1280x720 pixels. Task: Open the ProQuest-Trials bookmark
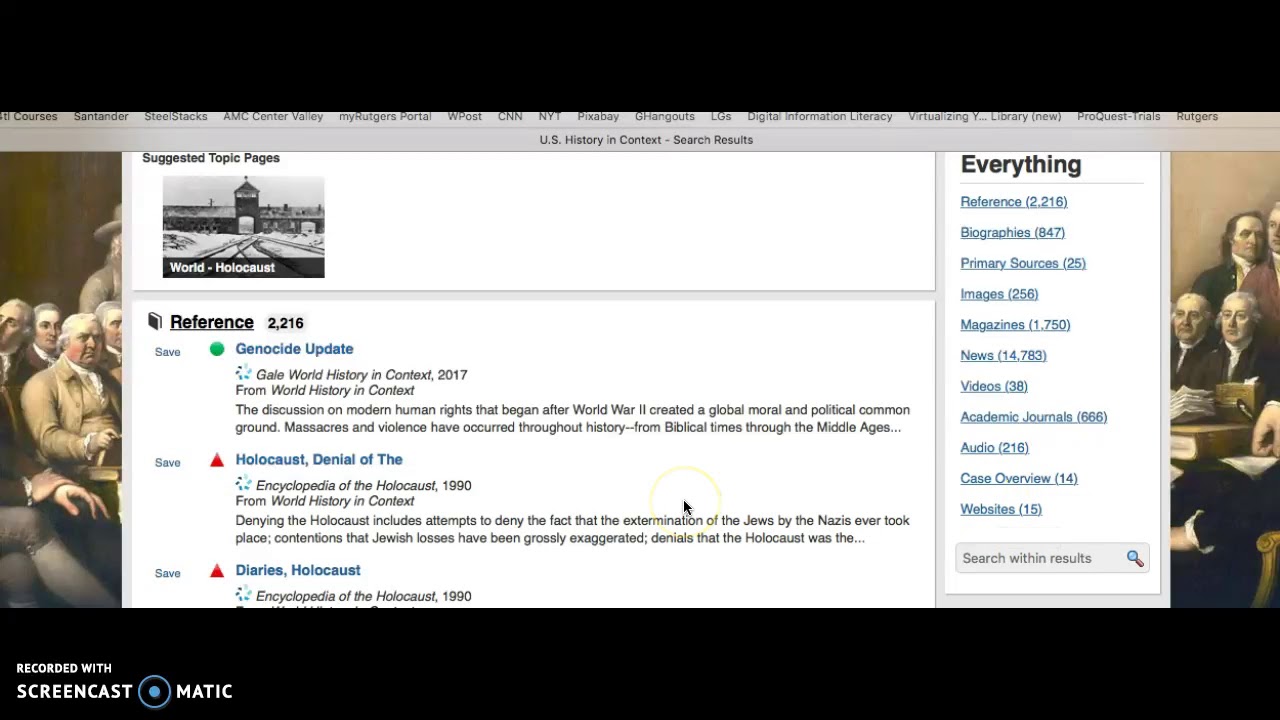(x=1118, y=116)
